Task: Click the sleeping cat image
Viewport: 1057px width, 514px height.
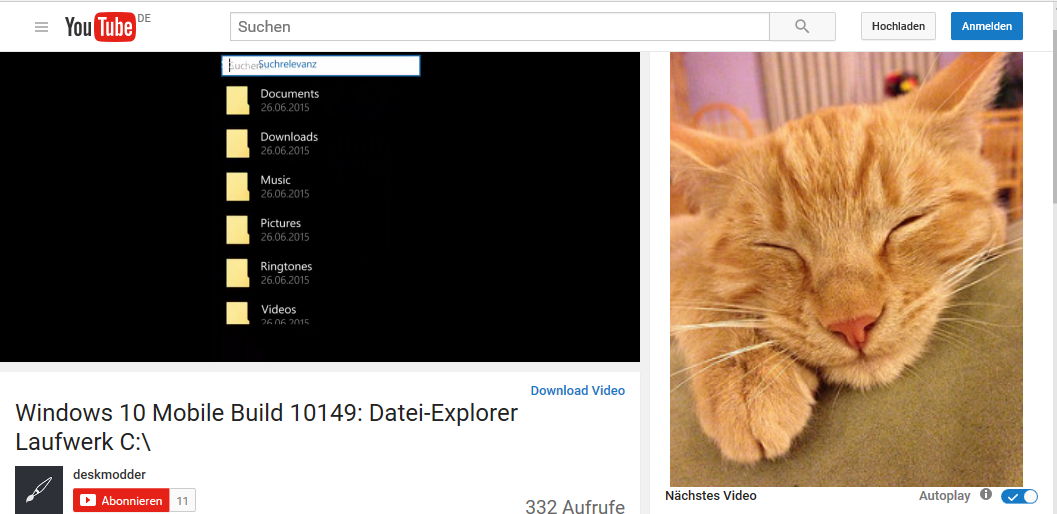Action: 846,269
